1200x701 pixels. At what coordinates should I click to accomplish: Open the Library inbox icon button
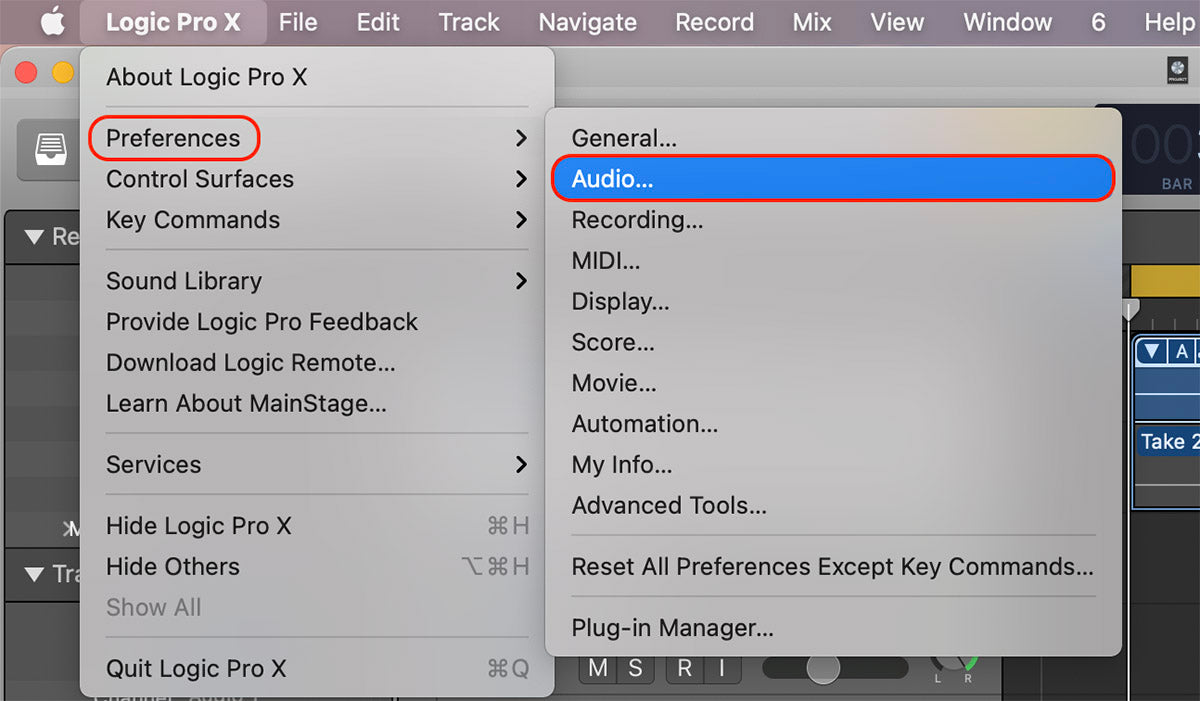pyautogui.click(x=48, y=150)
